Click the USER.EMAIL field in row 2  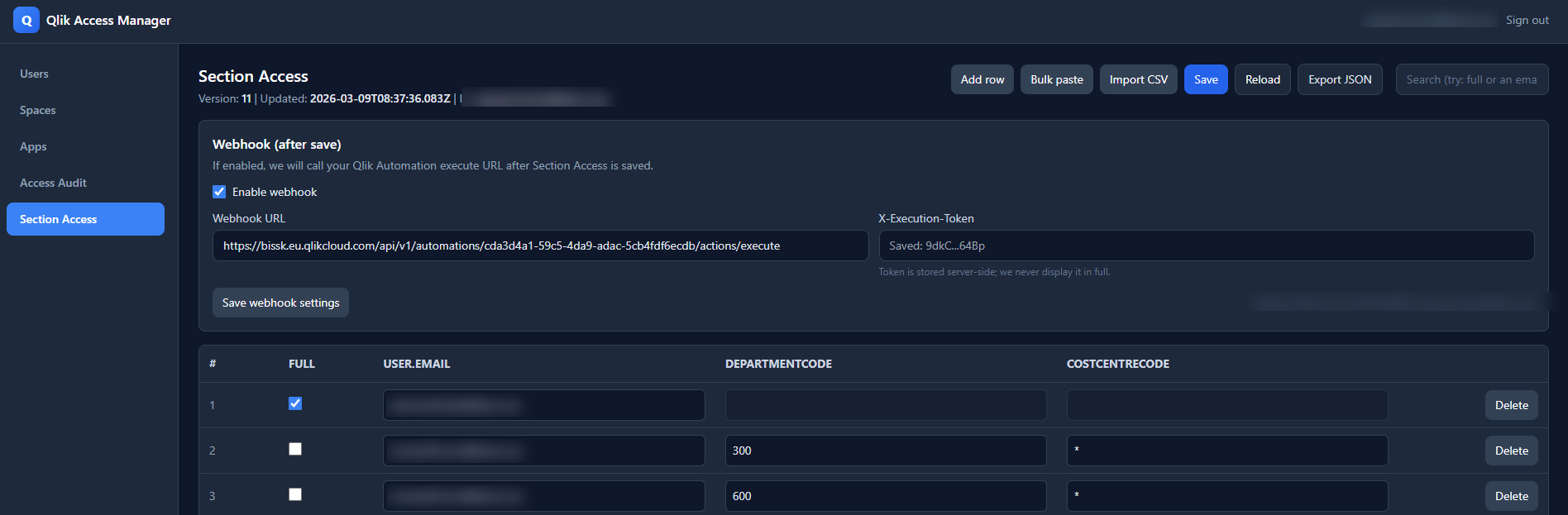tap(544, 451)
